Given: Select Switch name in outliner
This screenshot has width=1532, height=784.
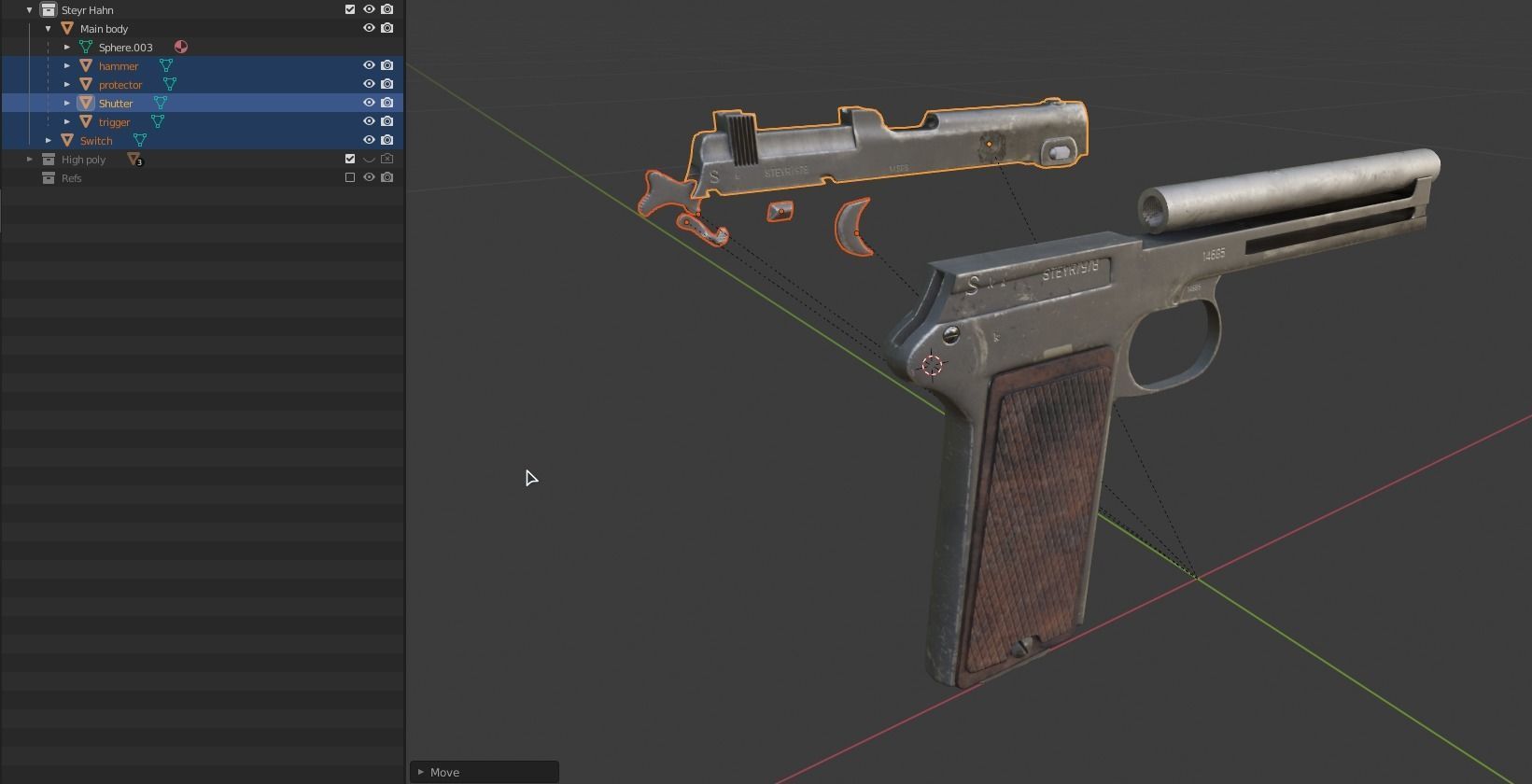Looking at the screenshot, I should point(96,141).
